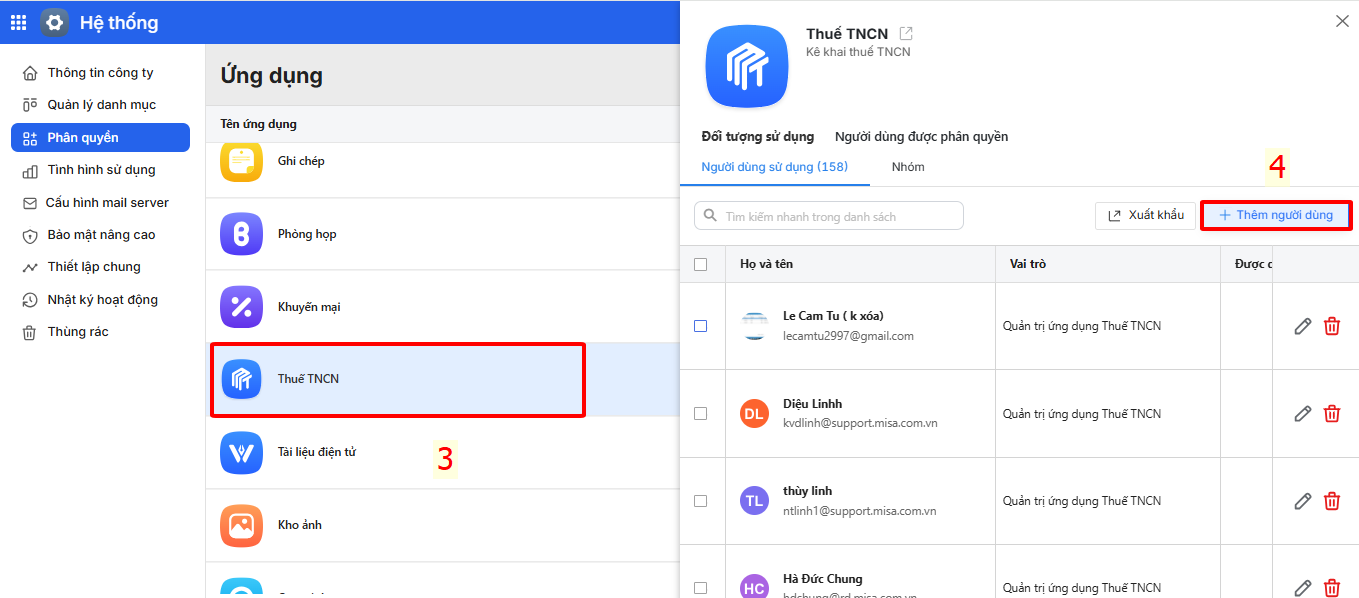Close the Thuế TNCN detail panel
This screenshot has height=598, width=1359.
[1342, 21]
